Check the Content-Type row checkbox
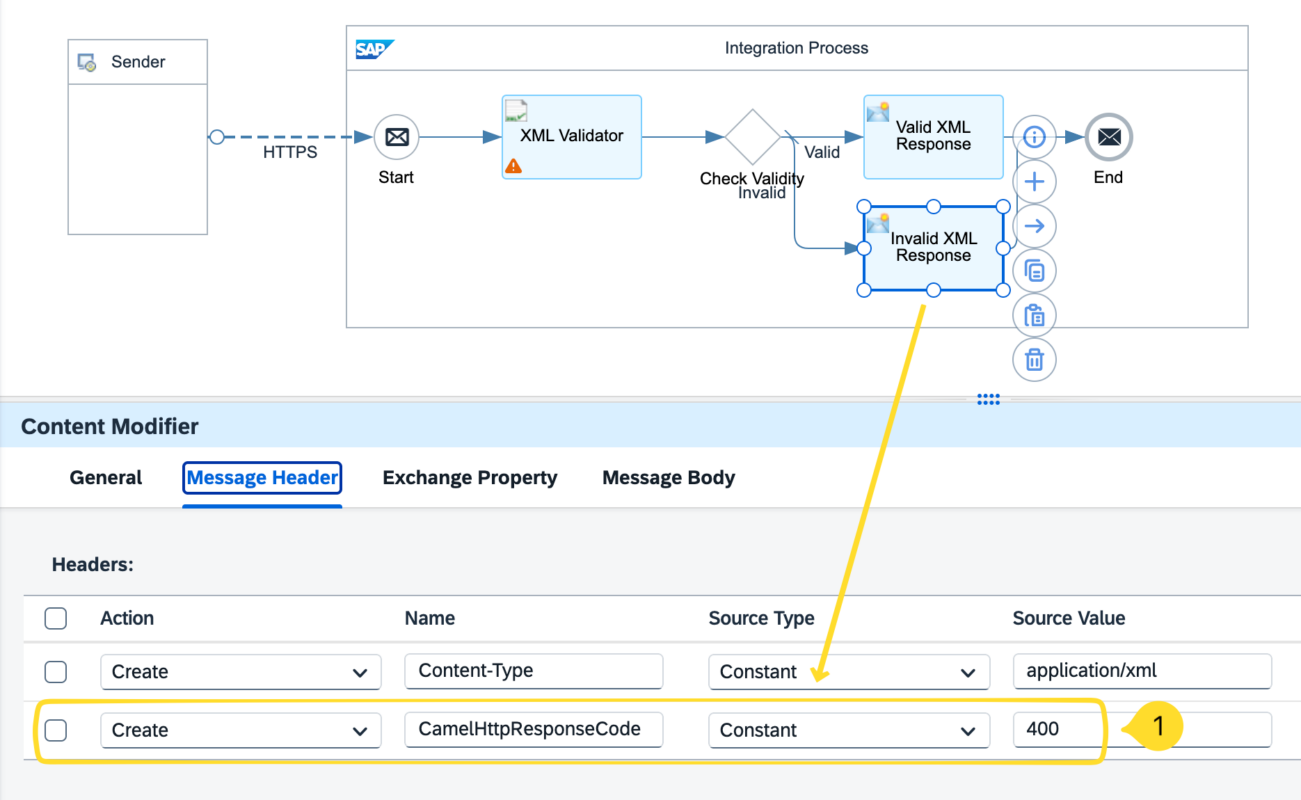This screenshot has width=1301, height=800. point(56,672)
